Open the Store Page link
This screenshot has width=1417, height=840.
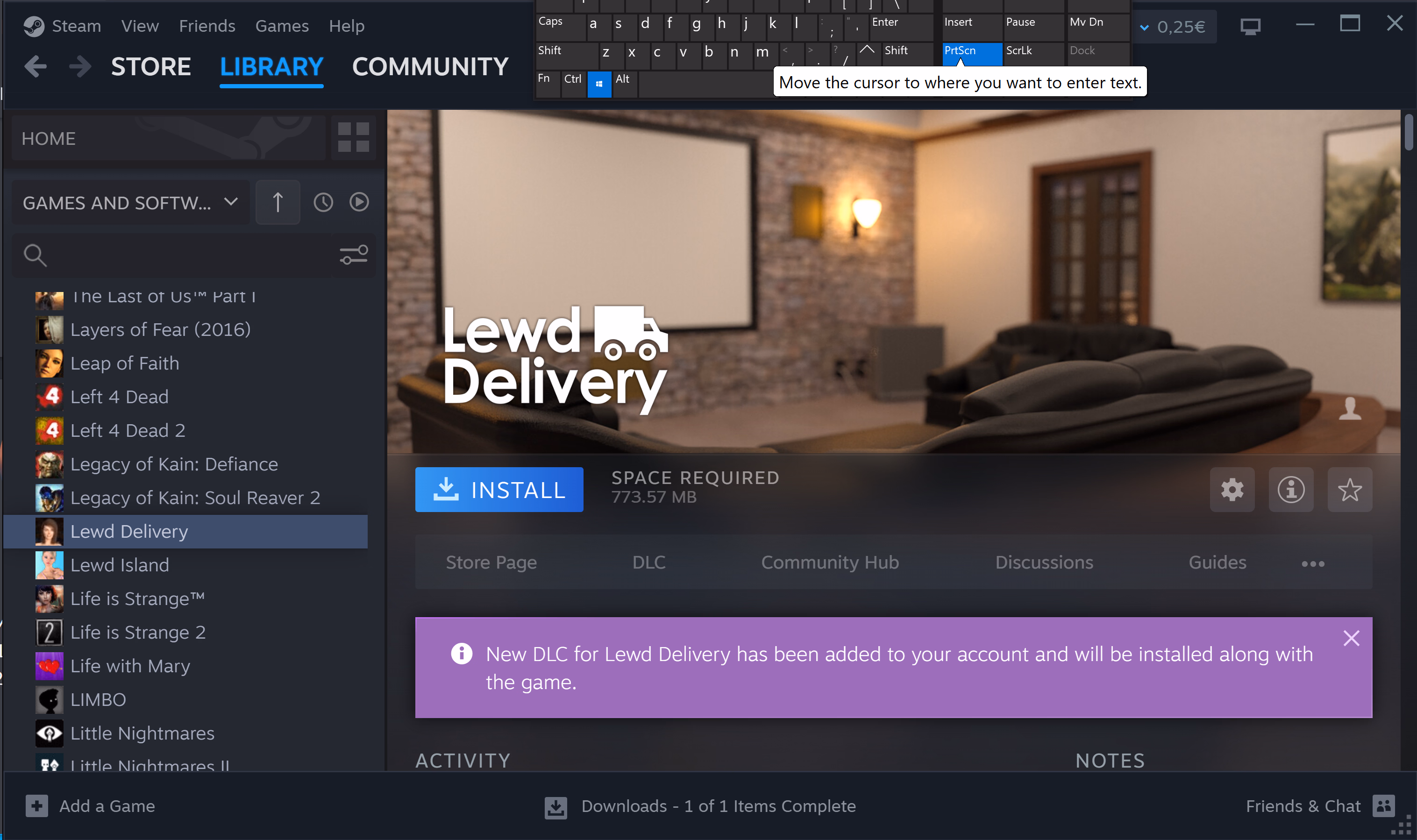[x=491, y=562]
